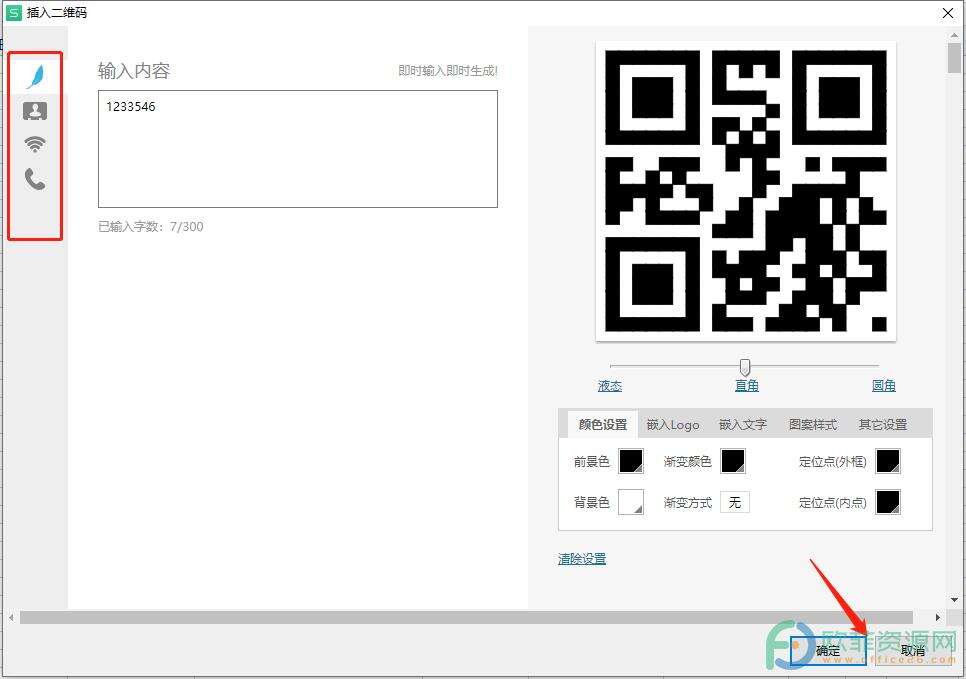966x679 pixels.
Task: Open the 渐变颜色 gradient color swatch
Action: [733, 461]
